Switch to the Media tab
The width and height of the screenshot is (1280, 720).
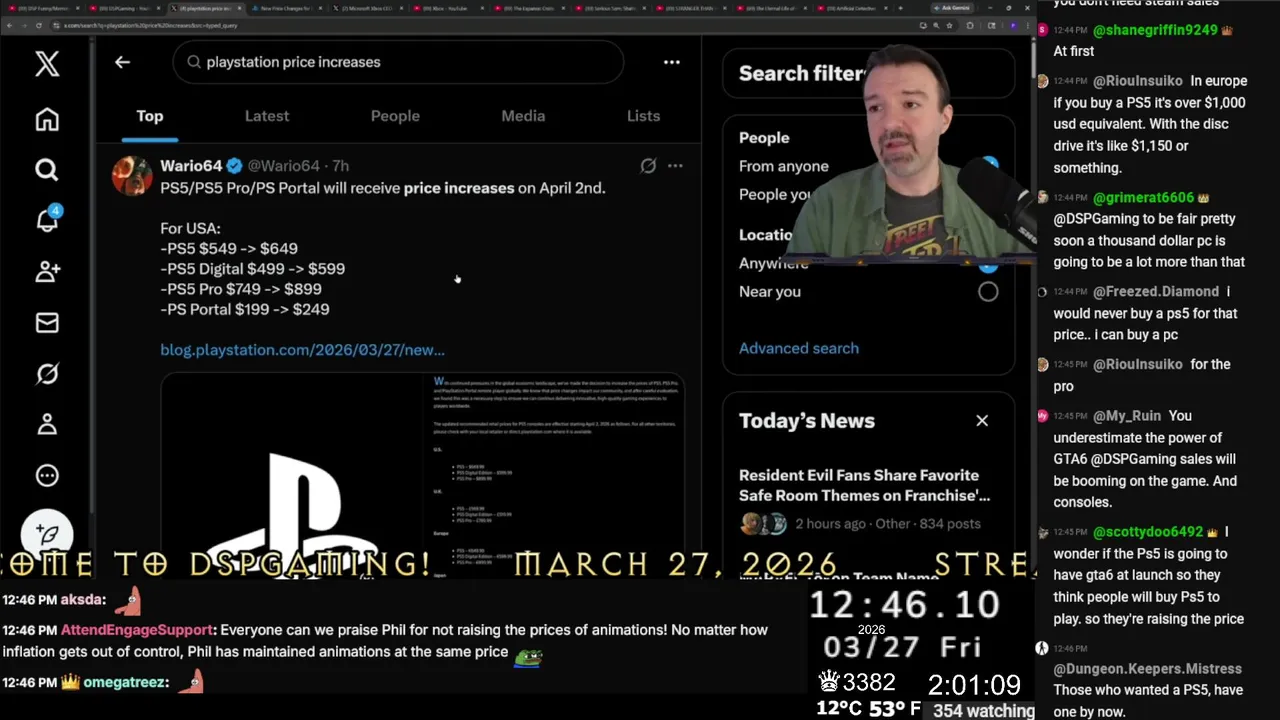[523, 116]
